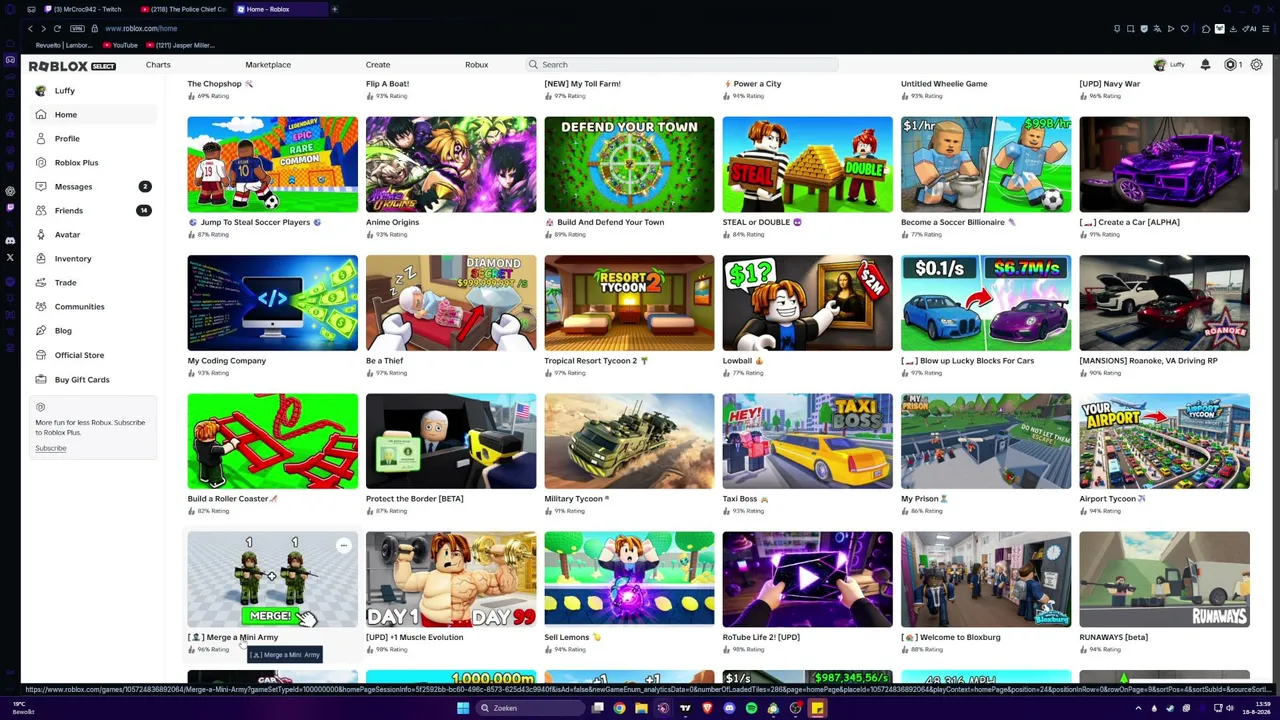Open the Create menu
The height and width of the screenshot is (720, 1280).
[378, 65]
